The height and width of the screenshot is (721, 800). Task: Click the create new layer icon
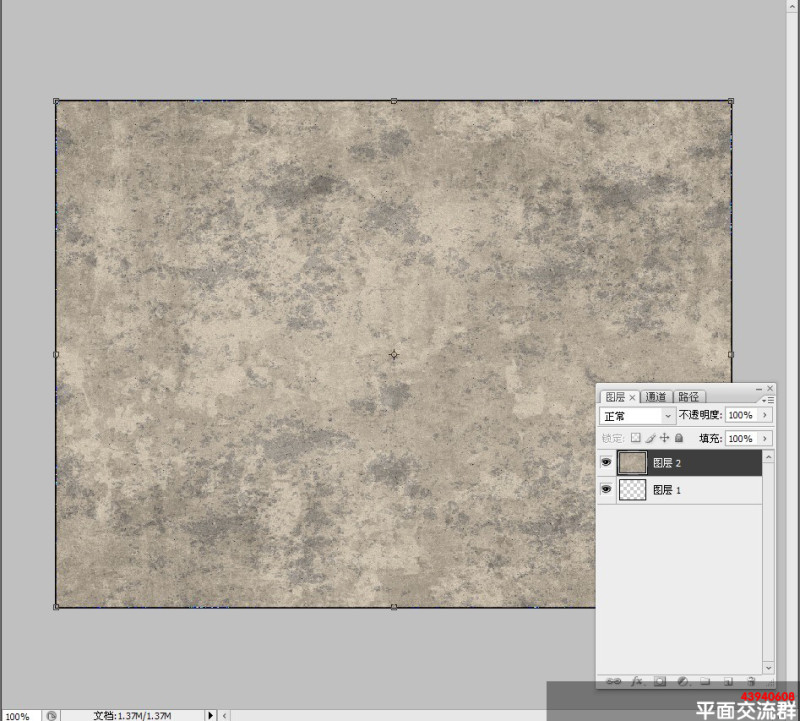click(x=728, y=681)
